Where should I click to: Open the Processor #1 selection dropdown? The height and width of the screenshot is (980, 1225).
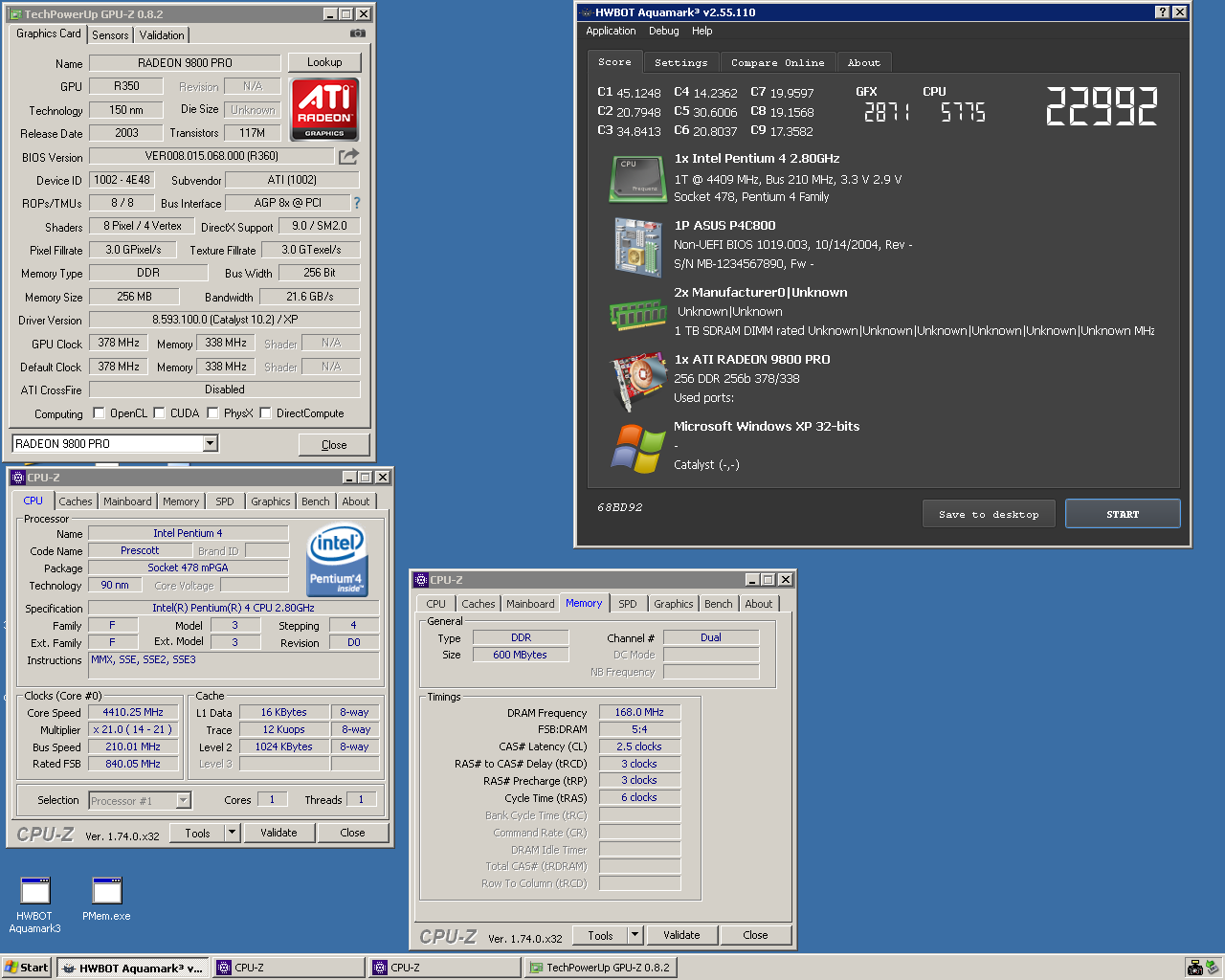[x=183, y=800]
